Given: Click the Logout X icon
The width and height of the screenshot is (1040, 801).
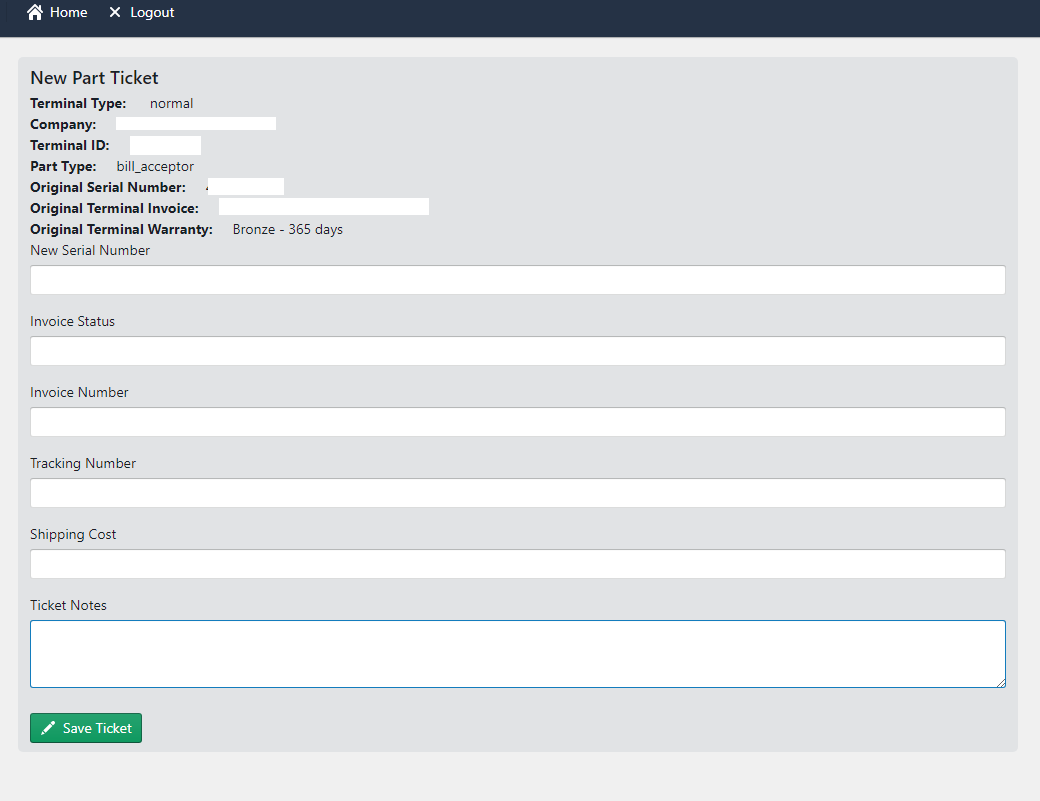Looking at the screenshot, I should click(x=115, y=12).
